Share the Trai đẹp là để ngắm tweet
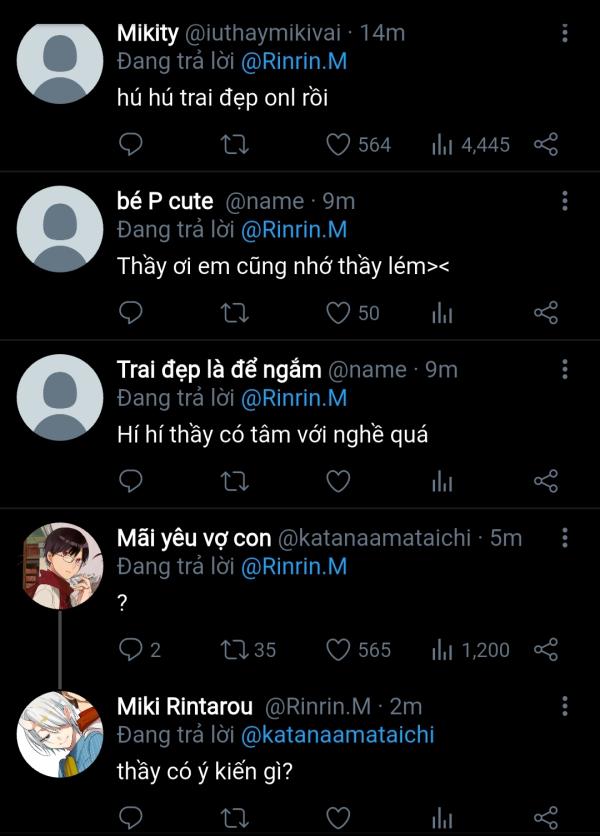The image size is (600, 836). point(545,481)
